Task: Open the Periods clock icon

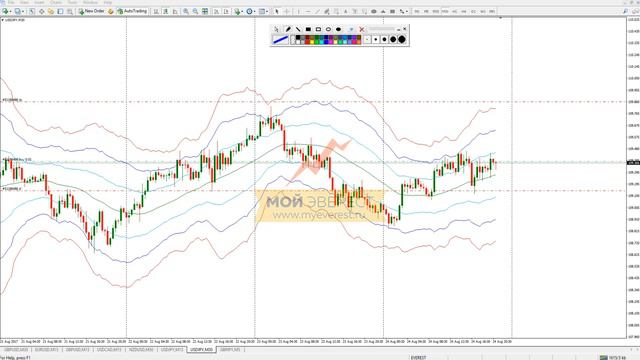Action: (249, 11)
